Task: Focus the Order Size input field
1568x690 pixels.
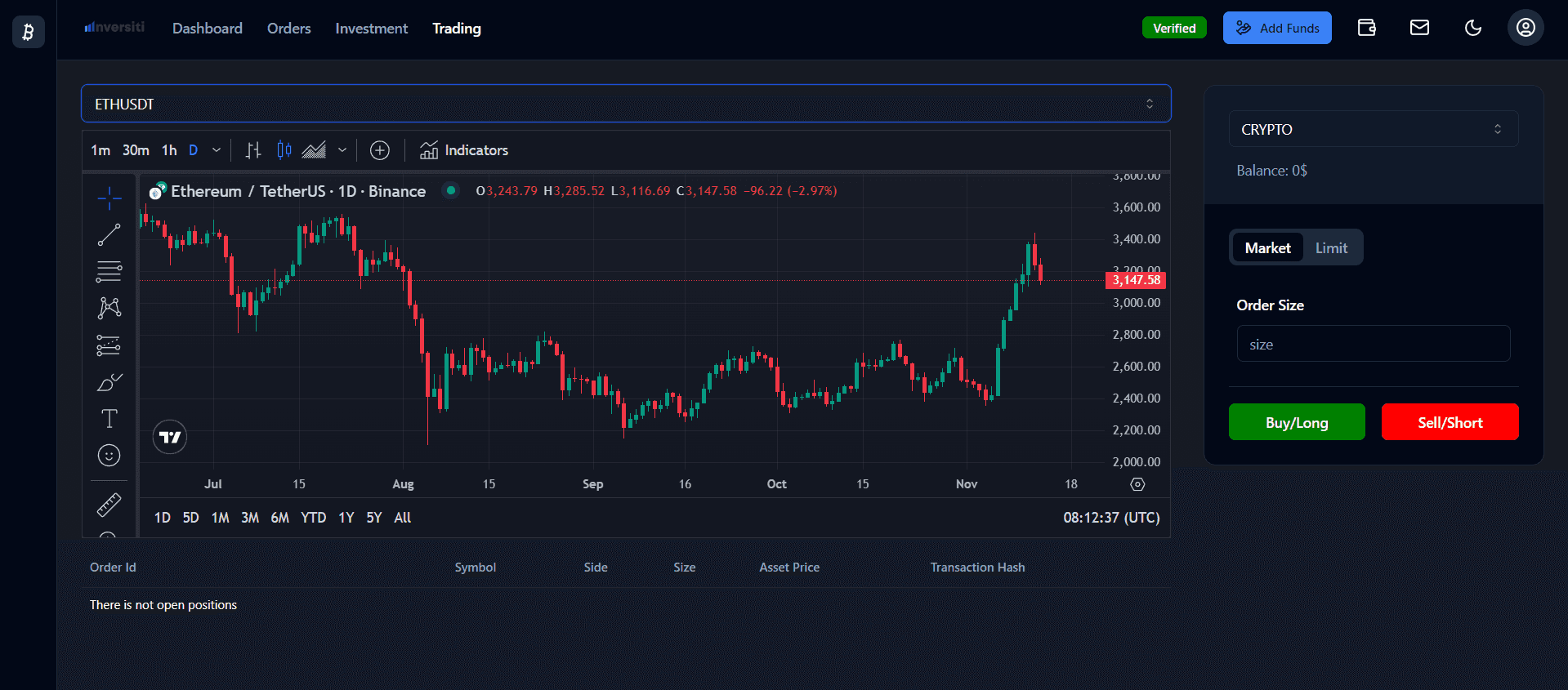Action: click(x=1374, y=344)
